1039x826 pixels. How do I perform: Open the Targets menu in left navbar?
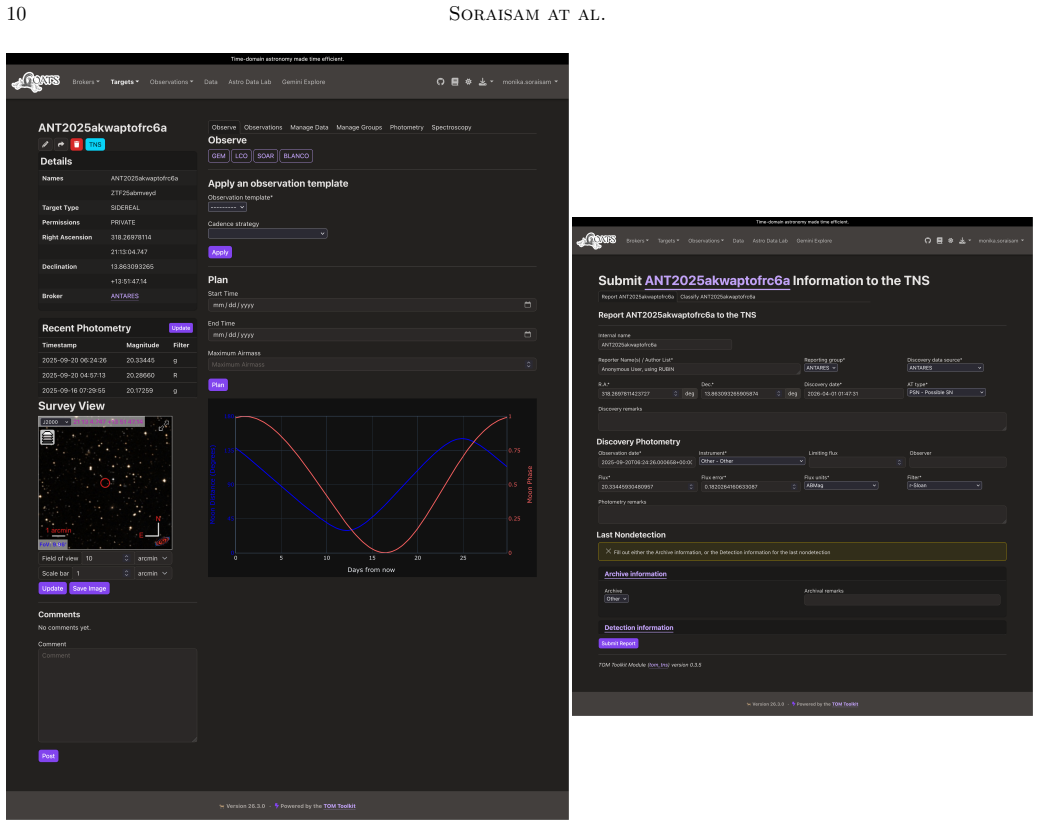pos(125,82)
